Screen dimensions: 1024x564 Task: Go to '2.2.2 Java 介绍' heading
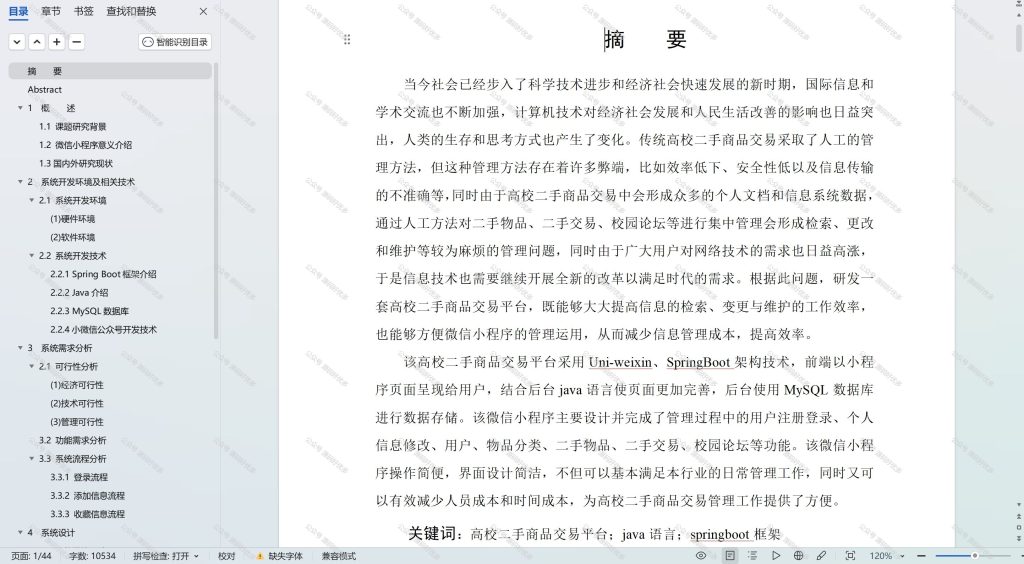click(79, 292)
